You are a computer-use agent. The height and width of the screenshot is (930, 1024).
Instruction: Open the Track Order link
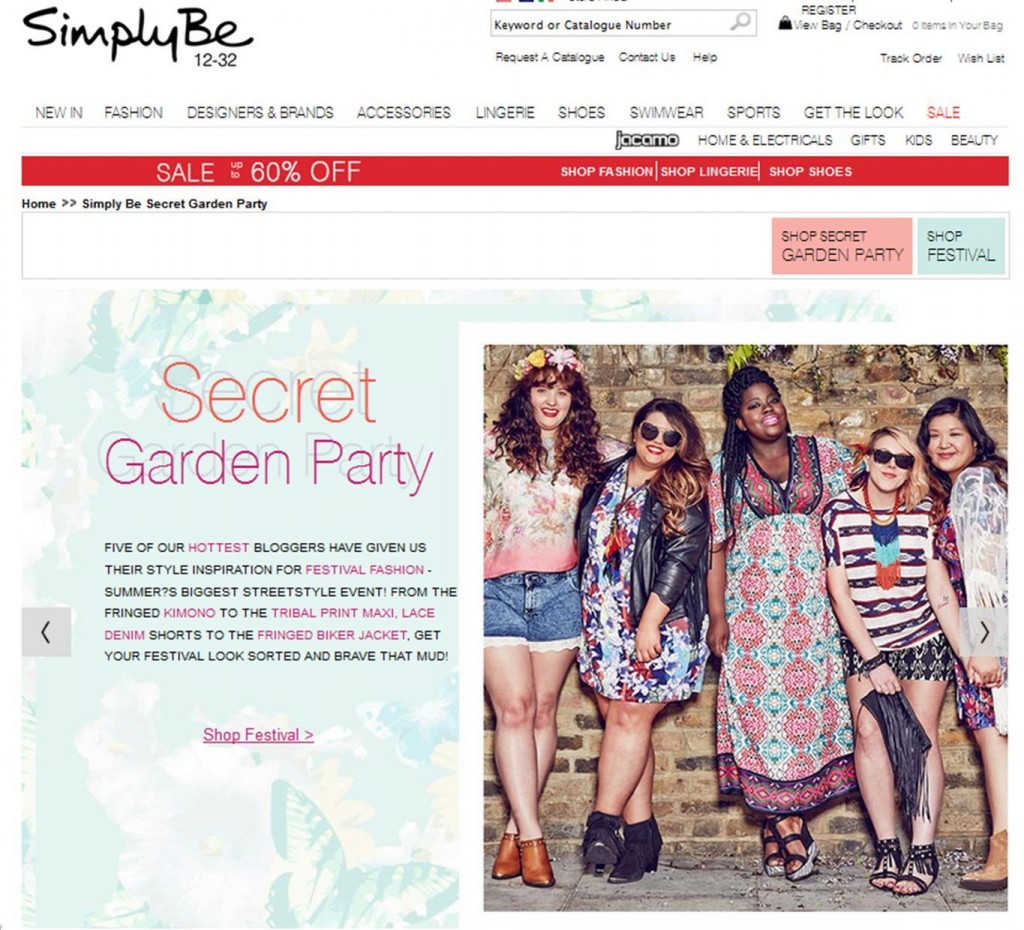click(x=910, y=58)
